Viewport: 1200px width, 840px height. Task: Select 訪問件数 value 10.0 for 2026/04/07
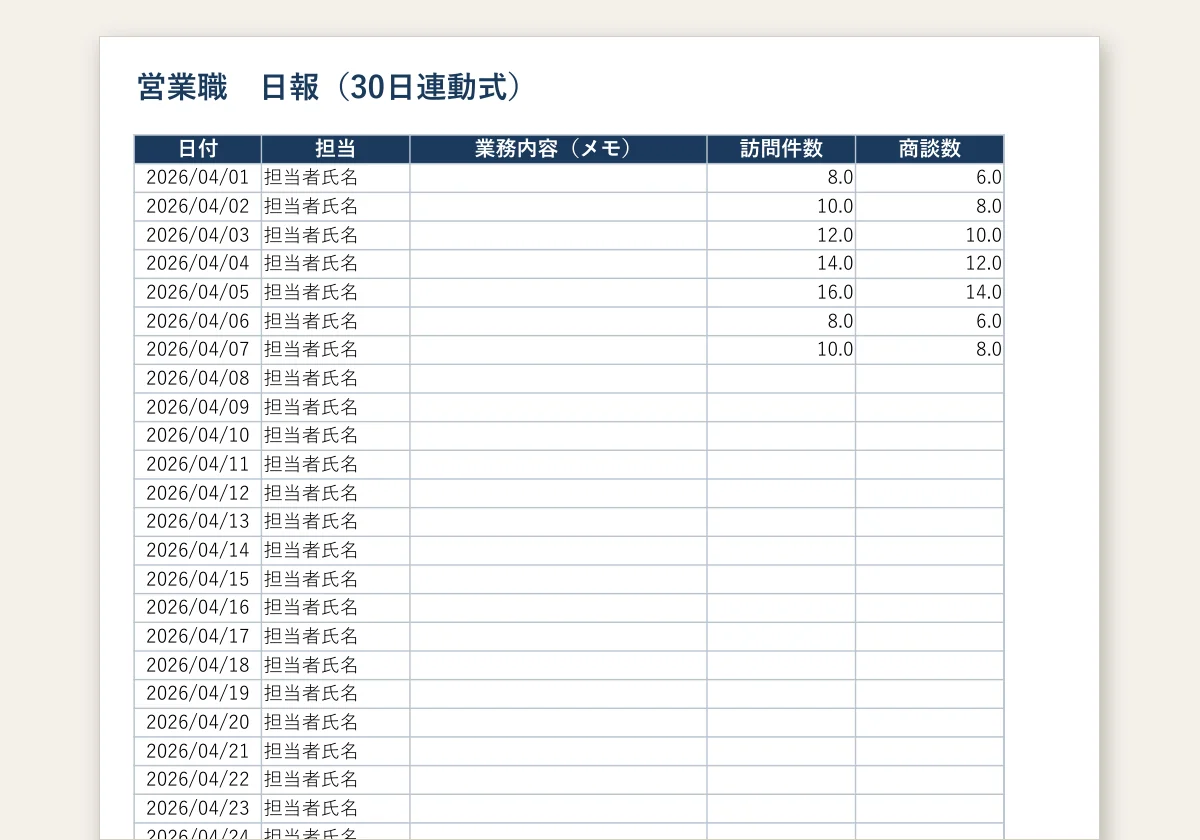tap(782, 350)
